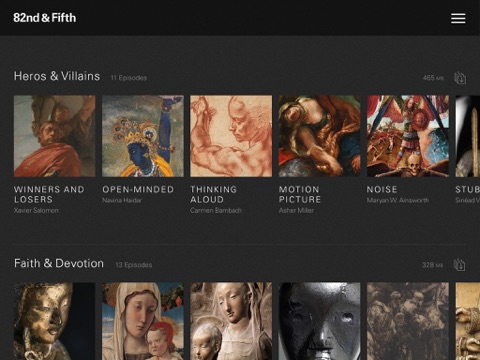
Task: Click curator name Carmen Bambach
Action: (216, 210)
